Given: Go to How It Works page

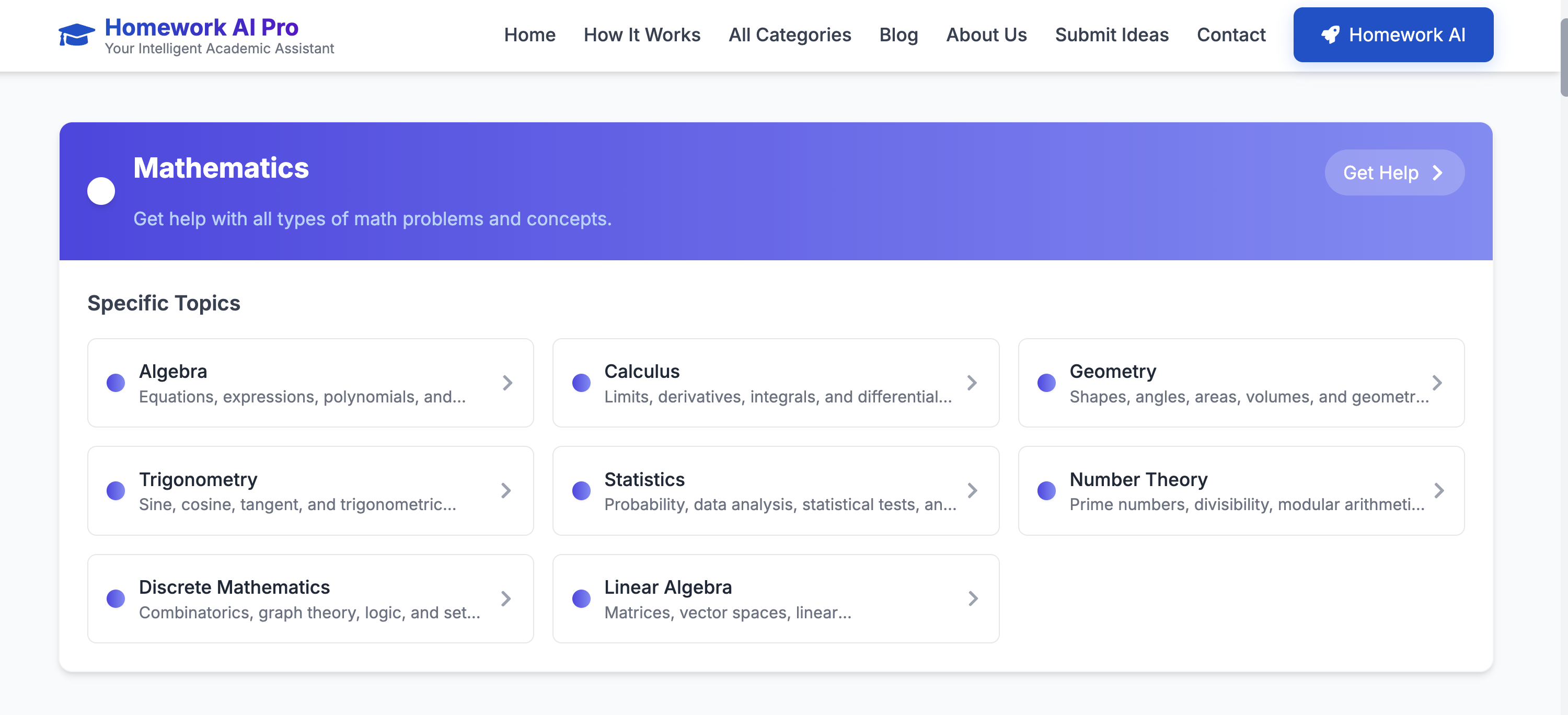Looking at the screenshot, I should coord(641,34).
